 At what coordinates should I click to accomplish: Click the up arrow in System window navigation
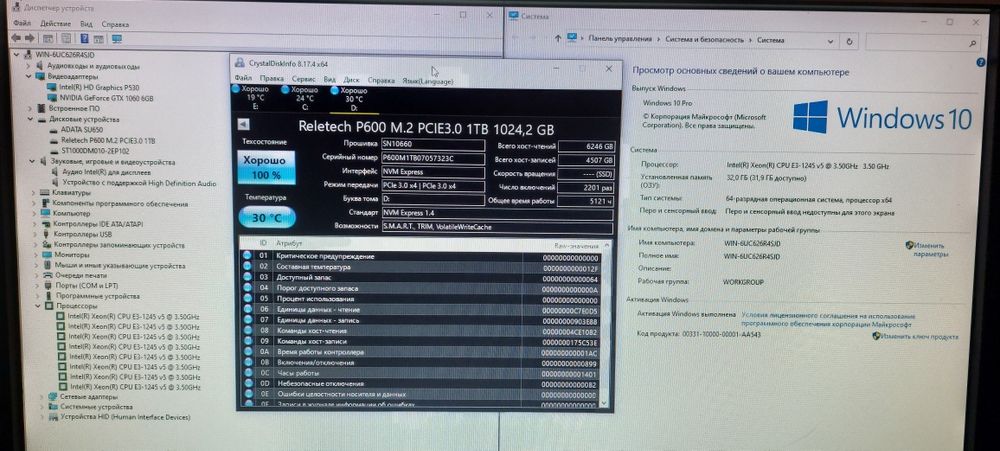click(x=557, y=39)
